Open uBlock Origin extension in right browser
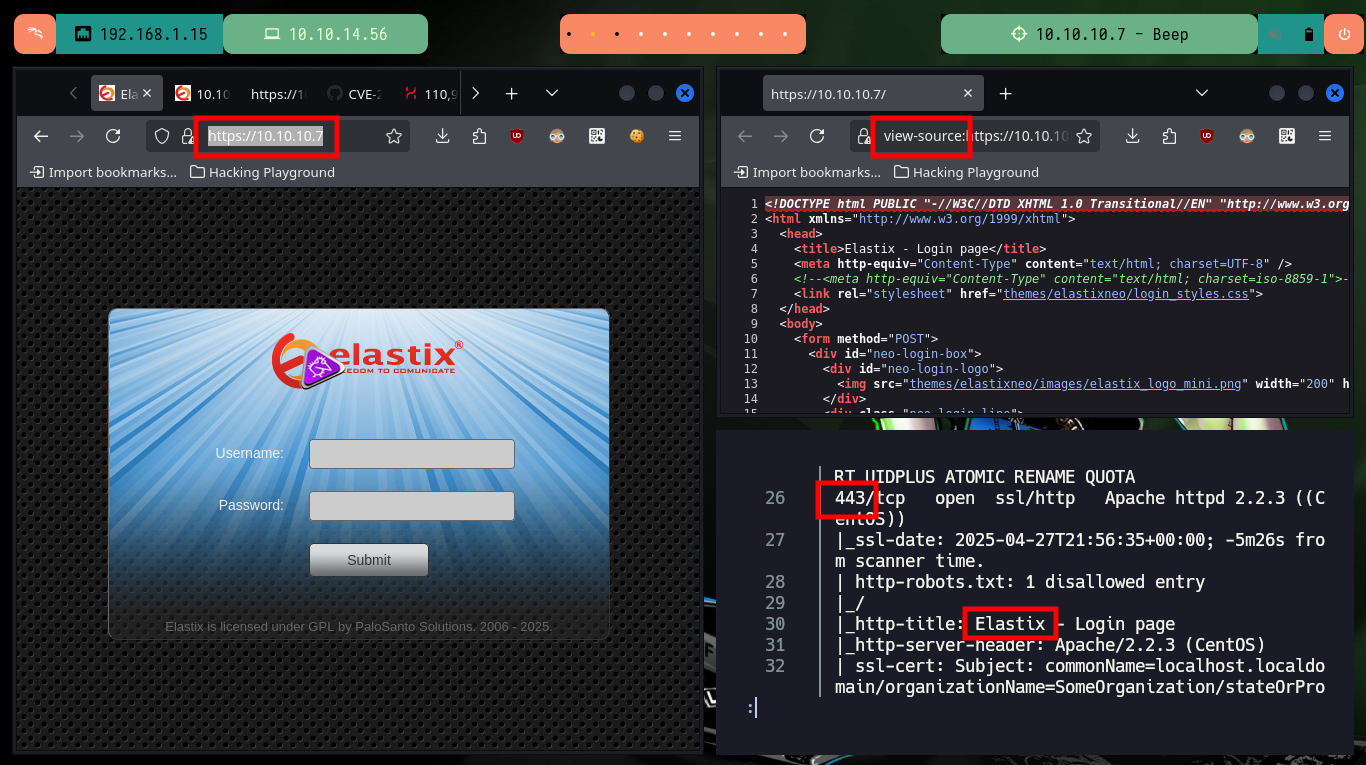The width and height of the screenshot is (1366, 765). [x=1207, y=136]
